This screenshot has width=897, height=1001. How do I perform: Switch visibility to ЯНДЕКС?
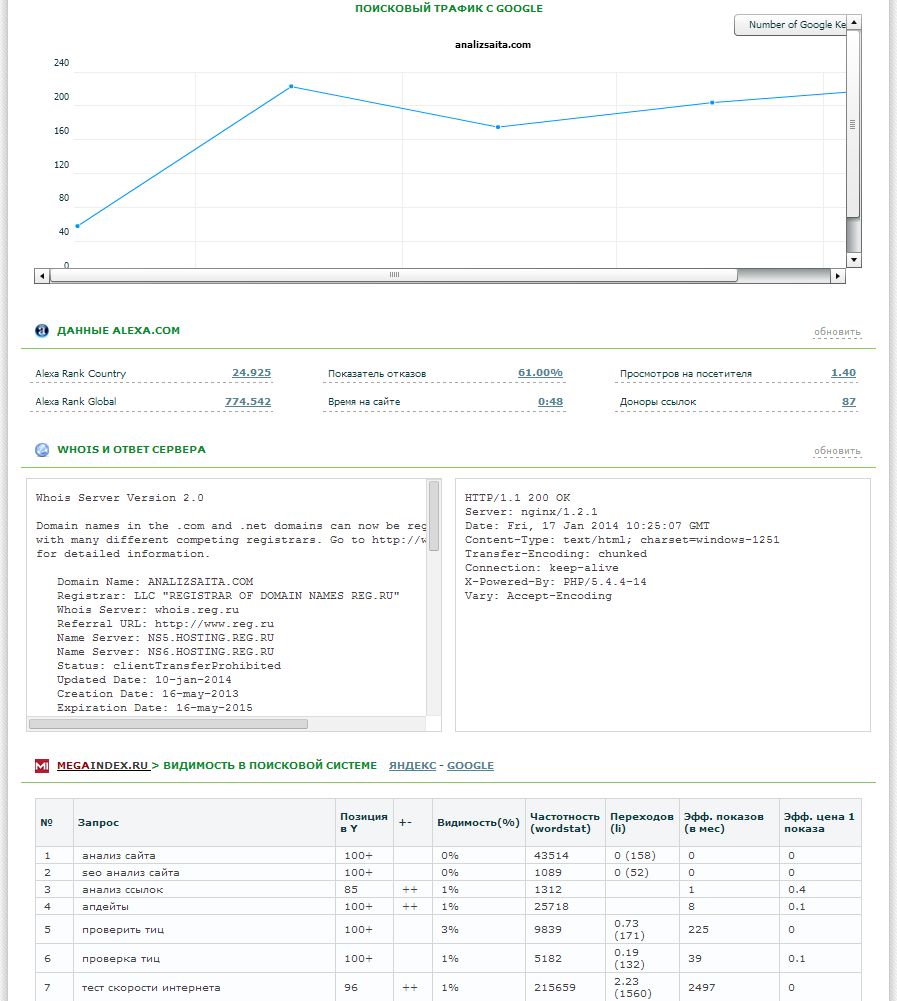point(412,766)
